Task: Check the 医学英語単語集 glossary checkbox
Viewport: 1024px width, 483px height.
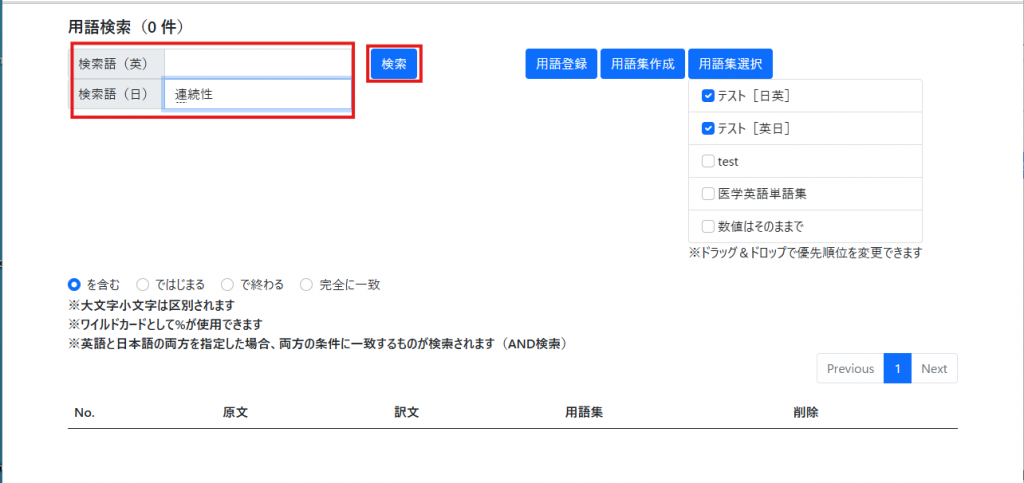Action: (x=708, y=193)
